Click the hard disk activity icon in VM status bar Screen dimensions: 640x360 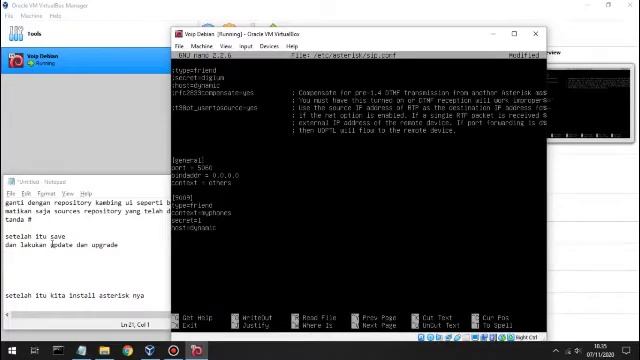(421, 338)
